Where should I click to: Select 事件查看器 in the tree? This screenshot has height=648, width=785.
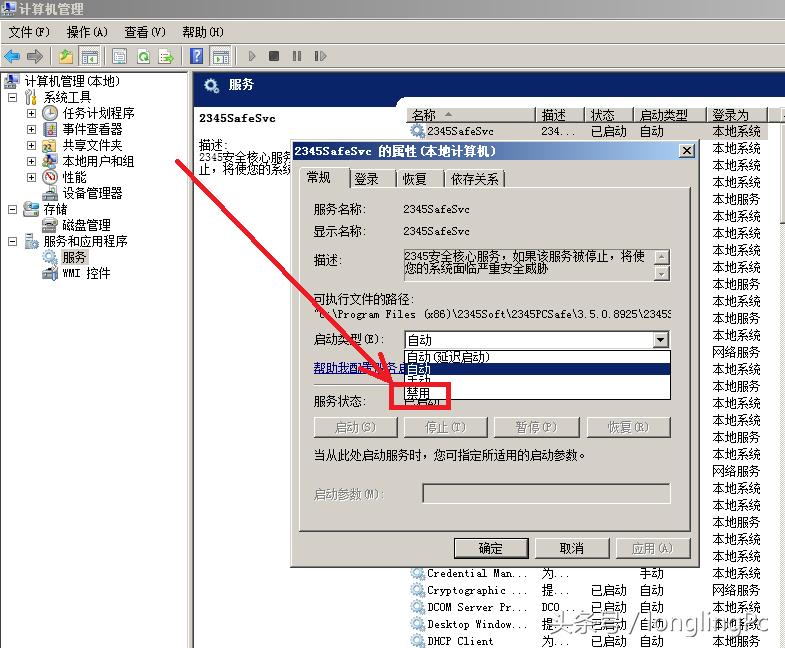(92, 129)
